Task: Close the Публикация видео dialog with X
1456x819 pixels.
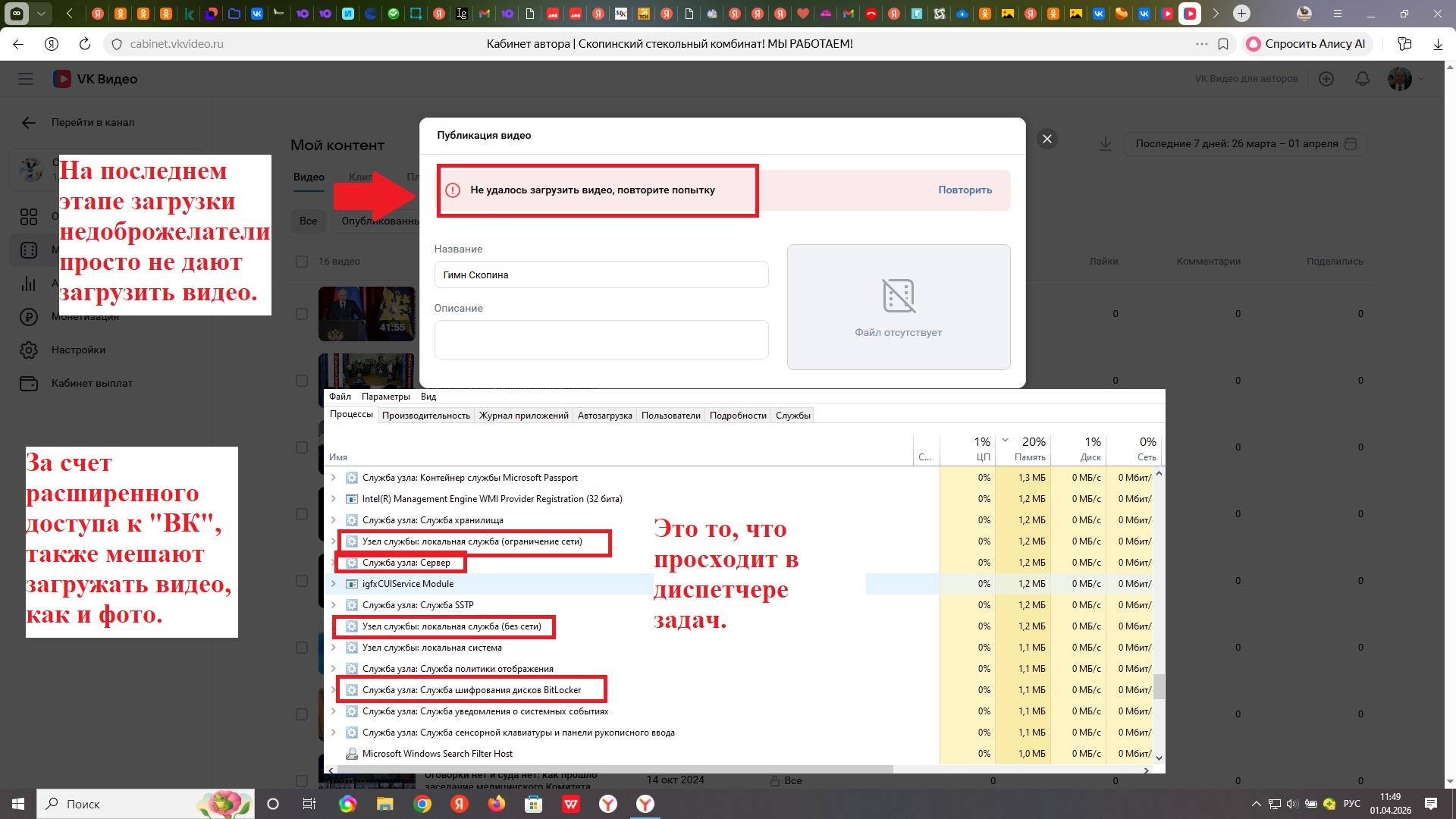Action: click(x=1046, y=139)
